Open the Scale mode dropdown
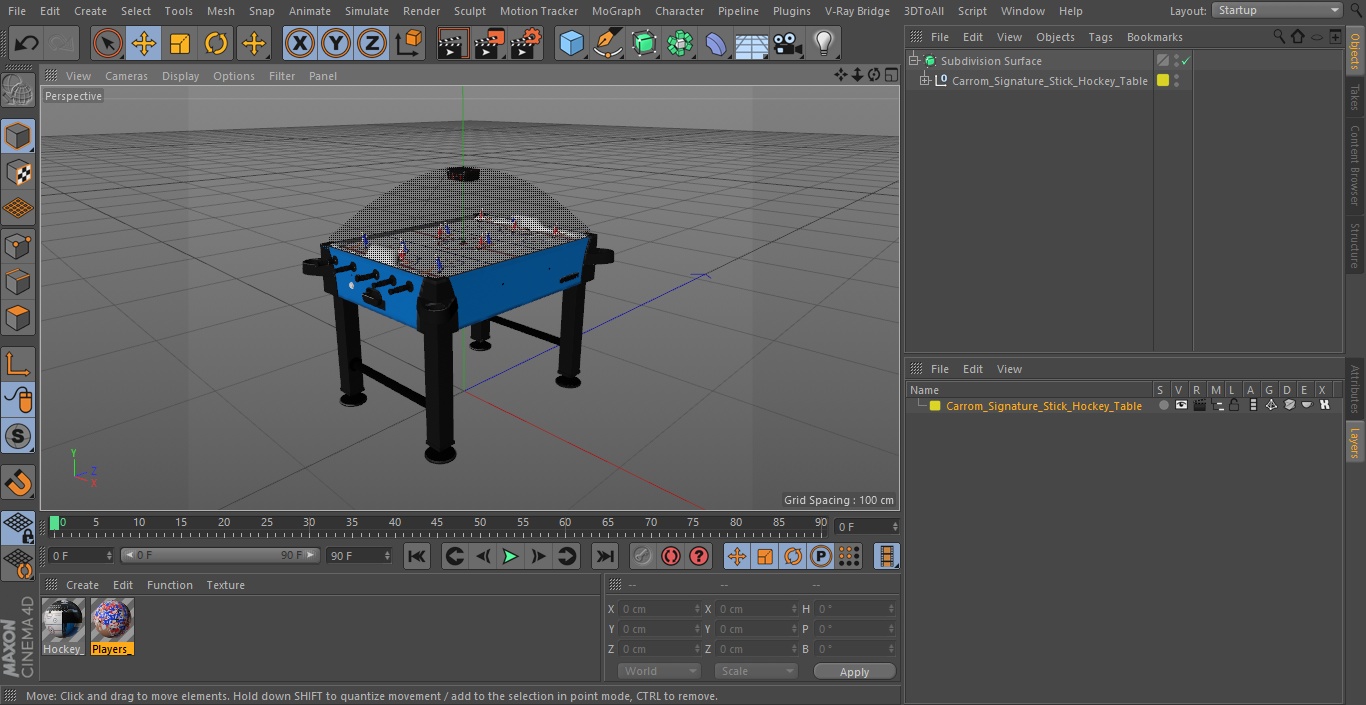Image resolution: width=1366 pixels, height=705 pixels. (756, 671)
